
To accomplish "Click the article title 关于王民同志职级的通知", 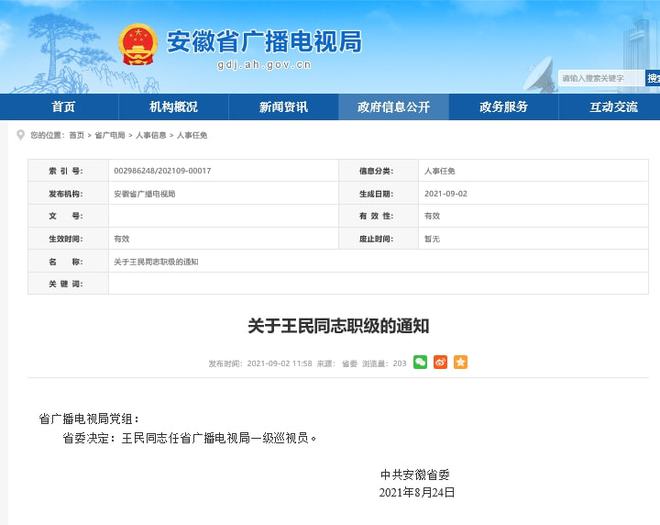I will pyautogui.click(x=330, y=326).
